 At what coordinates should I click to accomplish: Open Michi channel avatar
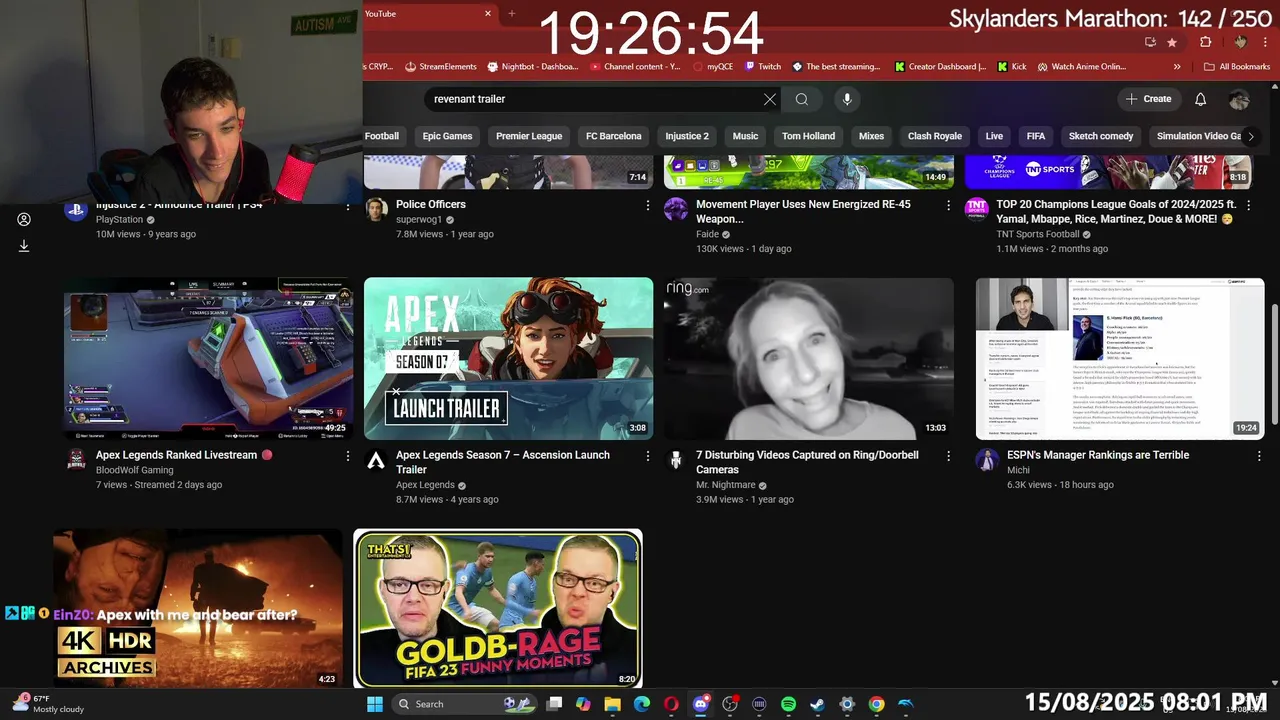pyautogui.click(x=987, y=460)
